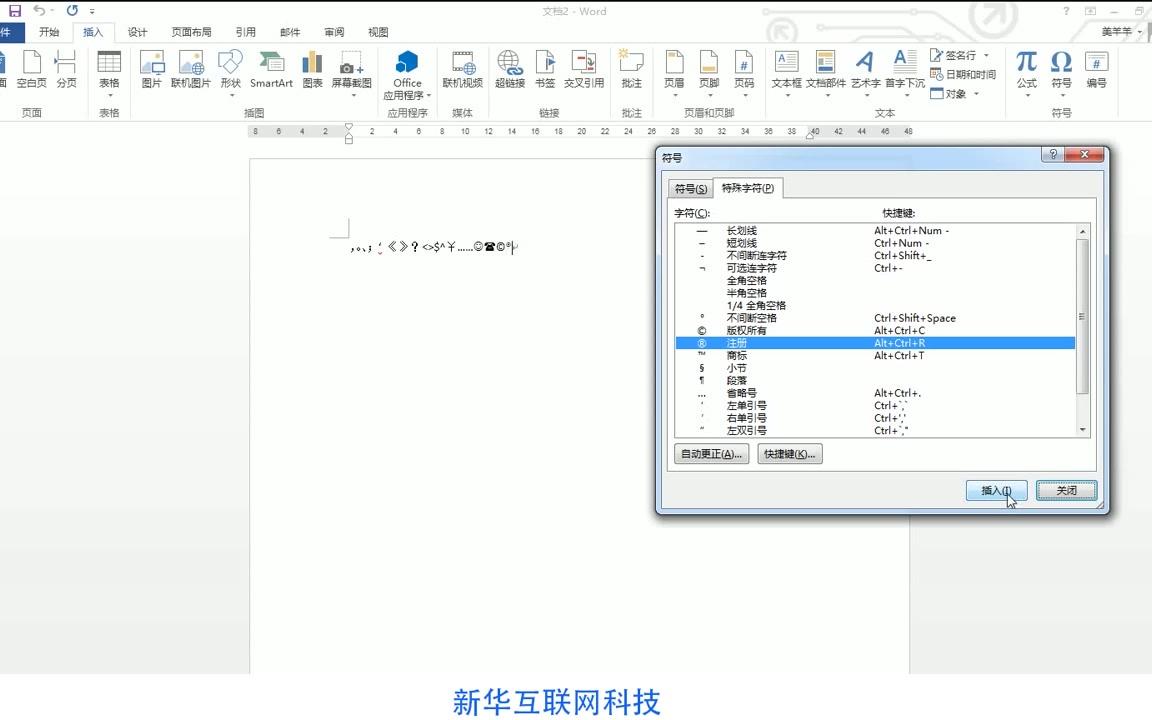This screenshot has width=1152, height=720.
Task: Insert a chart with 图表
Action: click(311, 70)
